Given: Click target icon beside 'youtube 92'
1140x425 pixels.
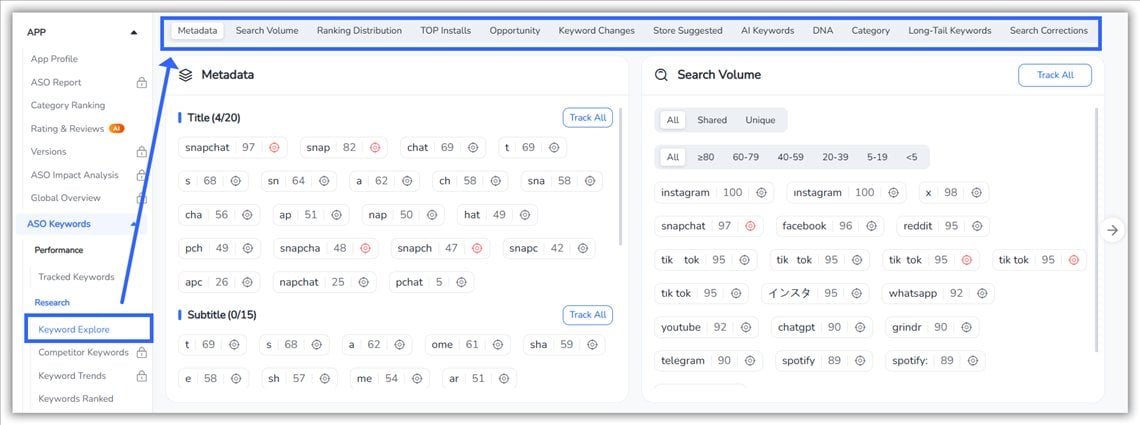Looking at the screenshot, I should [745, 328].
